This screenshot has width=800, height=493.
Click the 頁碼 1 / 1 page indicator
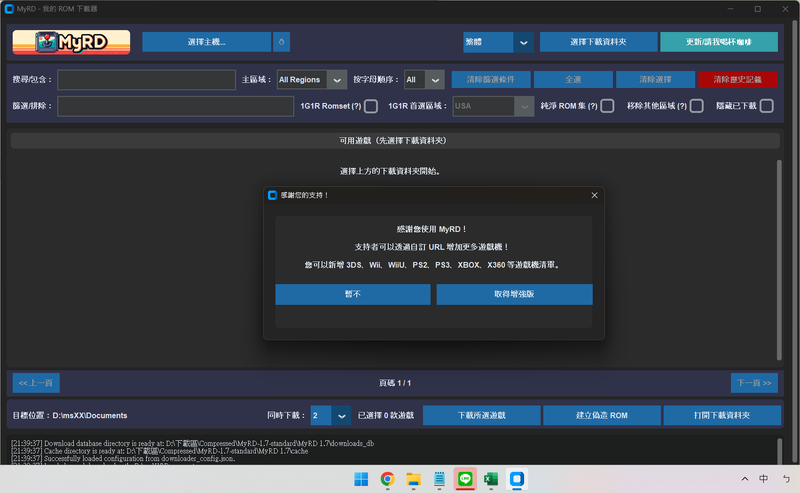(x=395, y=383)
